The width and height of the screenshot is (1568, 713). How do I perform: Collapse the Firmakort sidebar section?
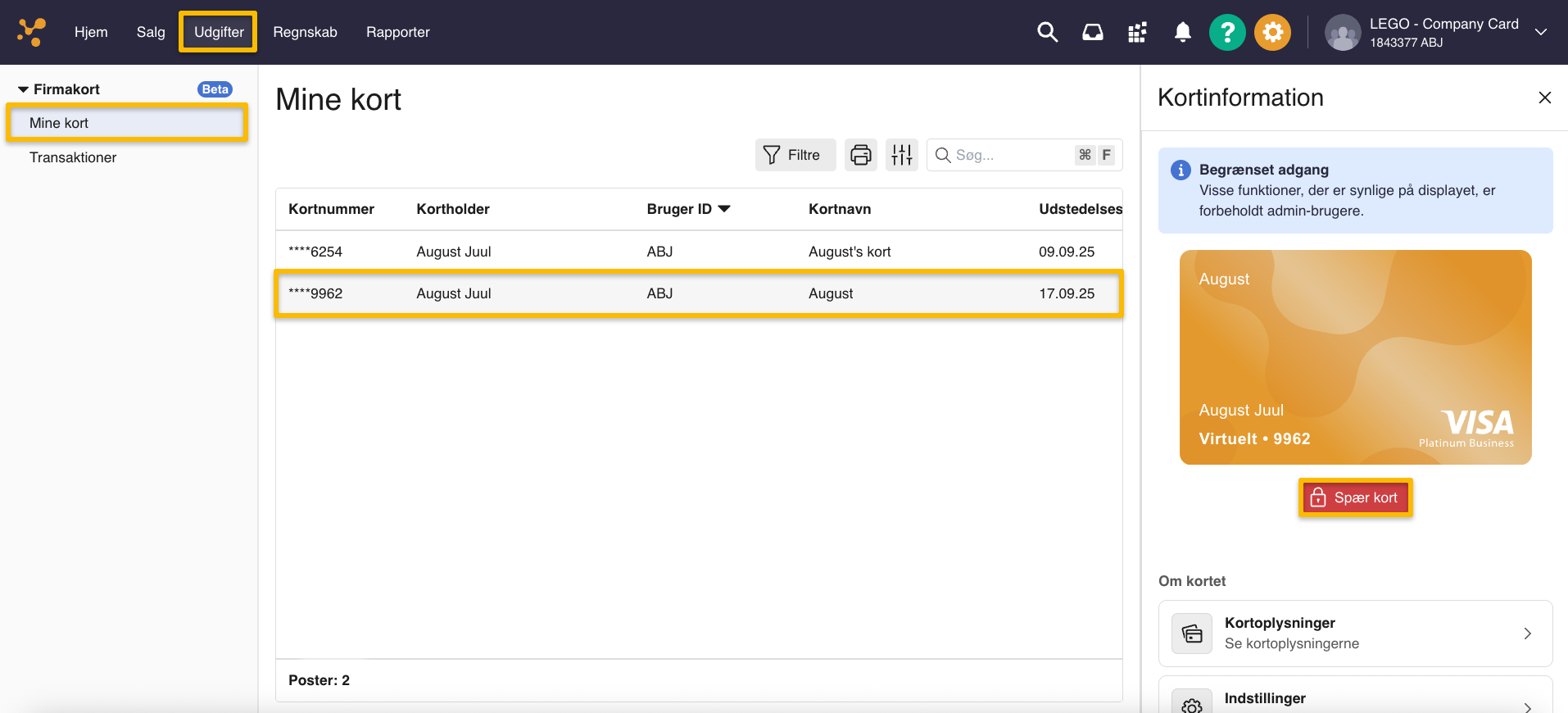(x=24, y=89)
